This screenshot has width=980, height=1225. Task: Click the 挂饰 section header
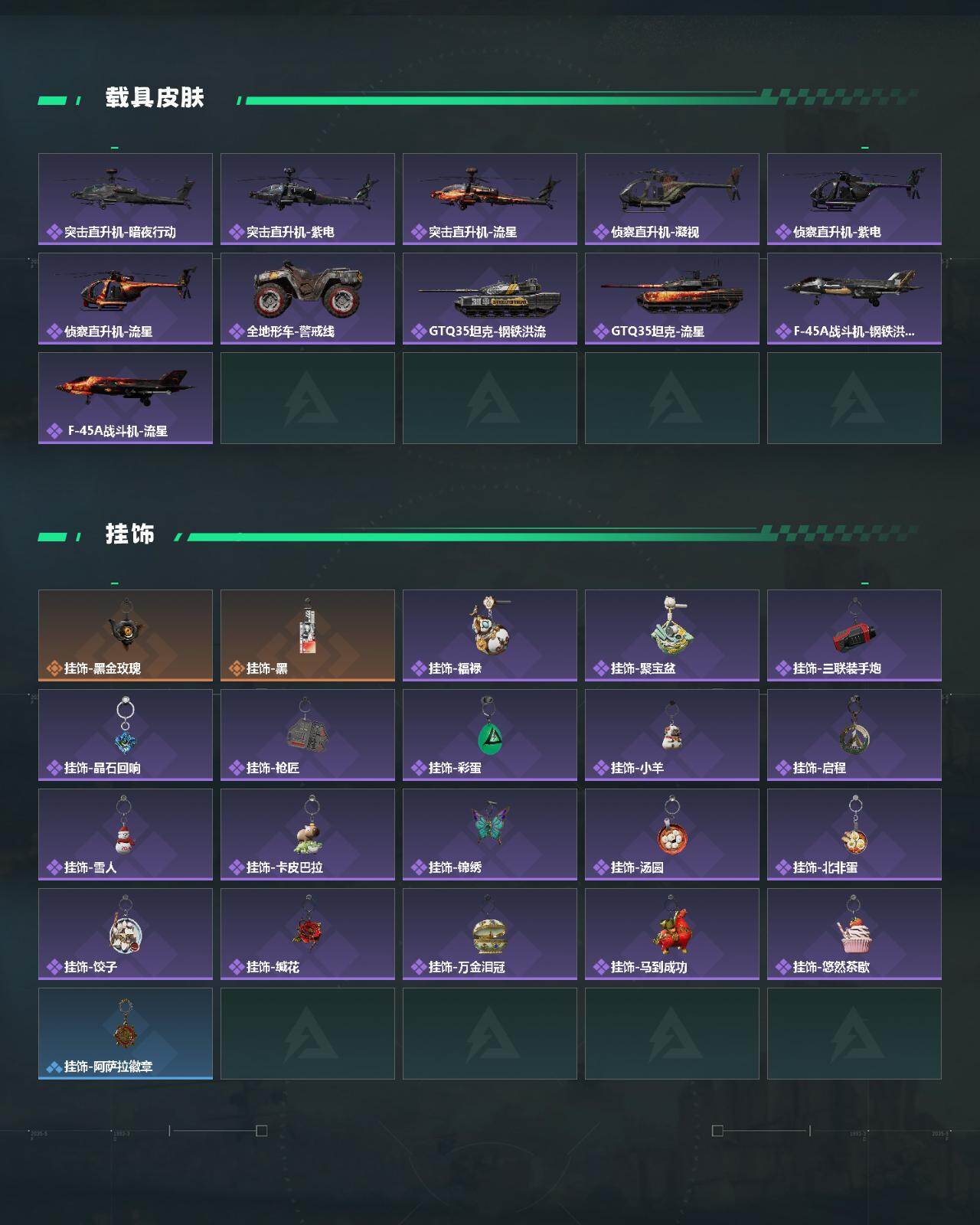point(130,534)
